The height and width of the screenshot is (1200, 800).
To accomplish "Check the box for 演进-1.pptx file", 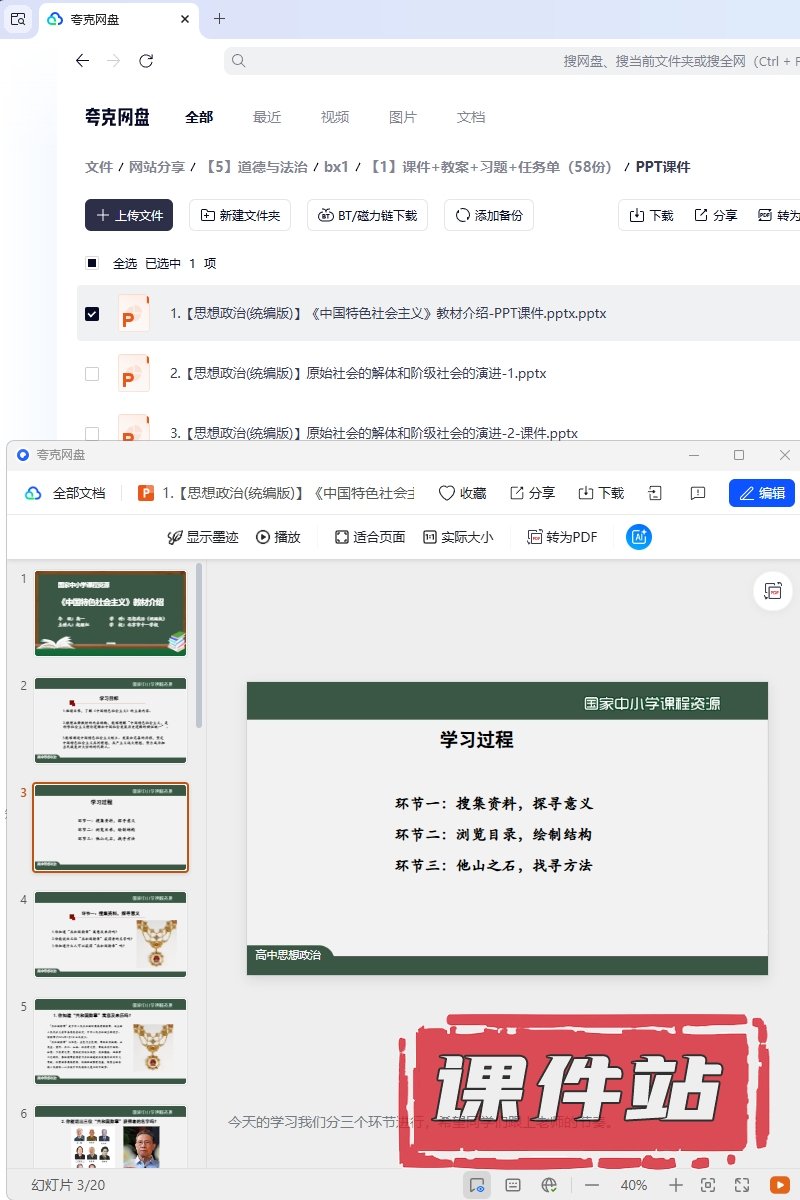I will 92,374.
